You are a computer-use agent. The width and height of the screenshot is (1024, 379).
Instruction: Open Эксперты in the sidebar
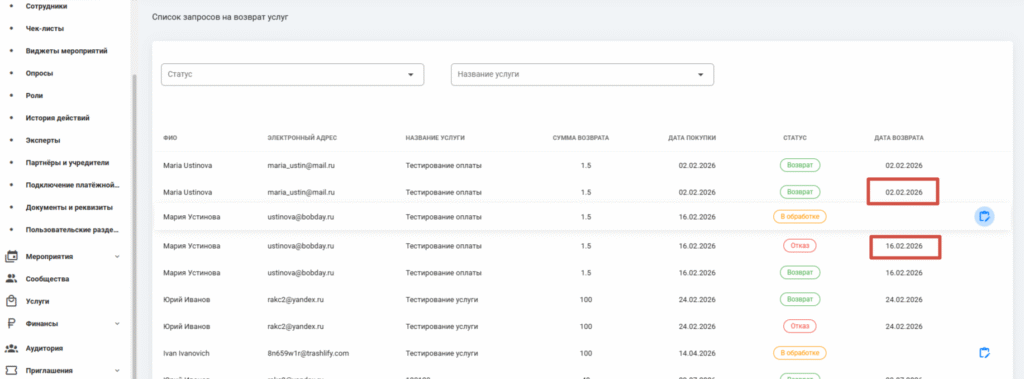tap(43, 140)
